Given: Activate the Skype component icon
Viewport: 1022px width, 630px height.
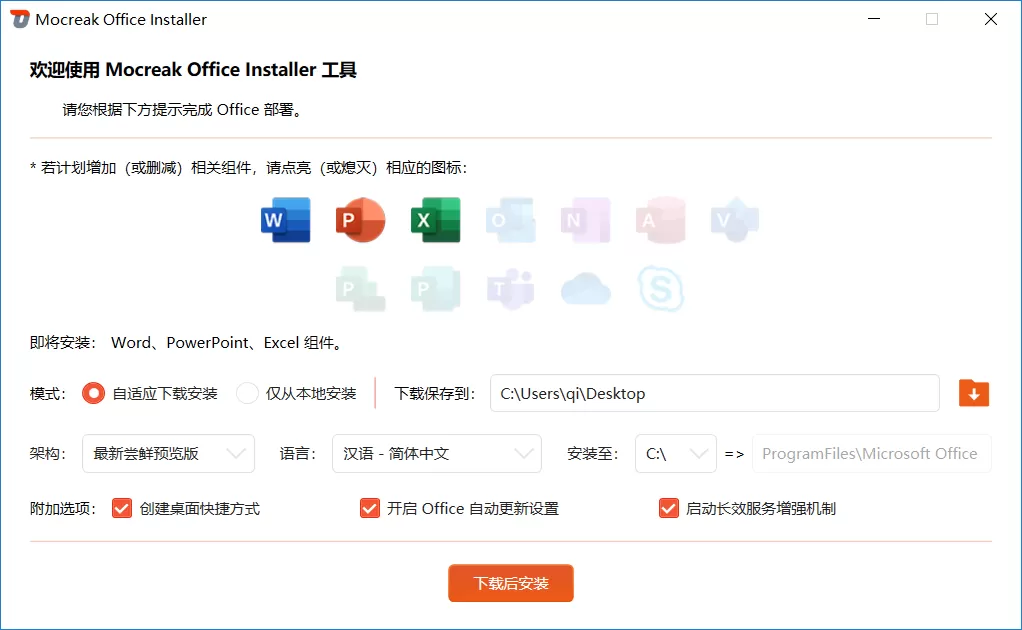Looking at the screenshot, I should 660,288.
